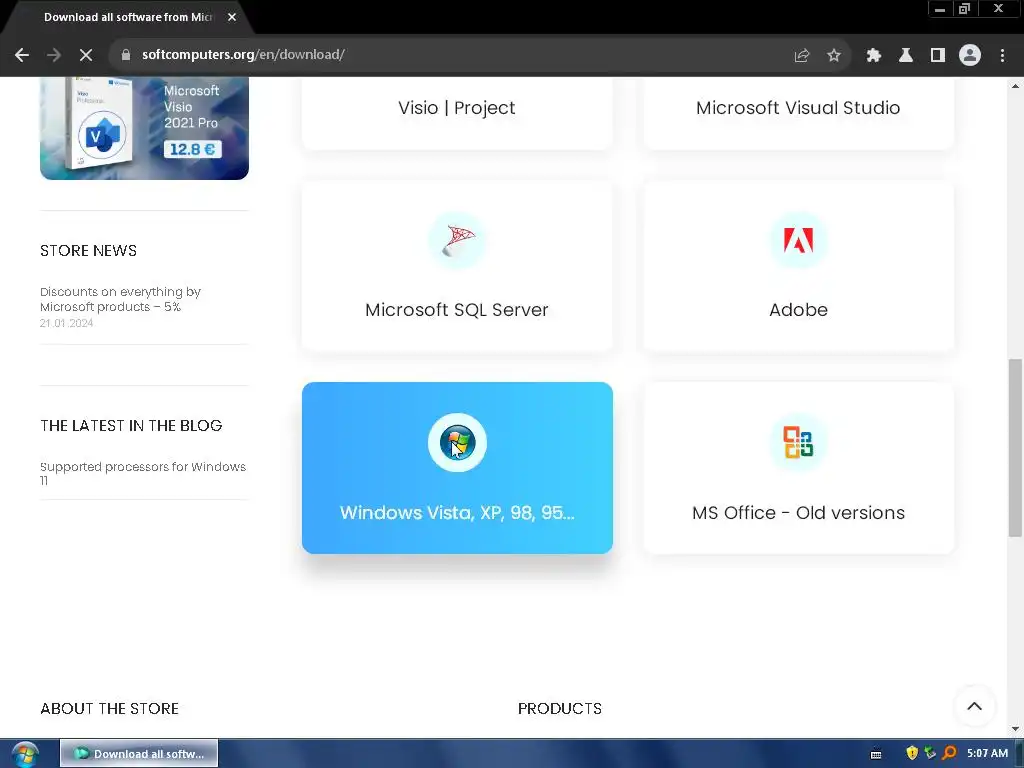Click the scrollbar up arrow

1016,86
